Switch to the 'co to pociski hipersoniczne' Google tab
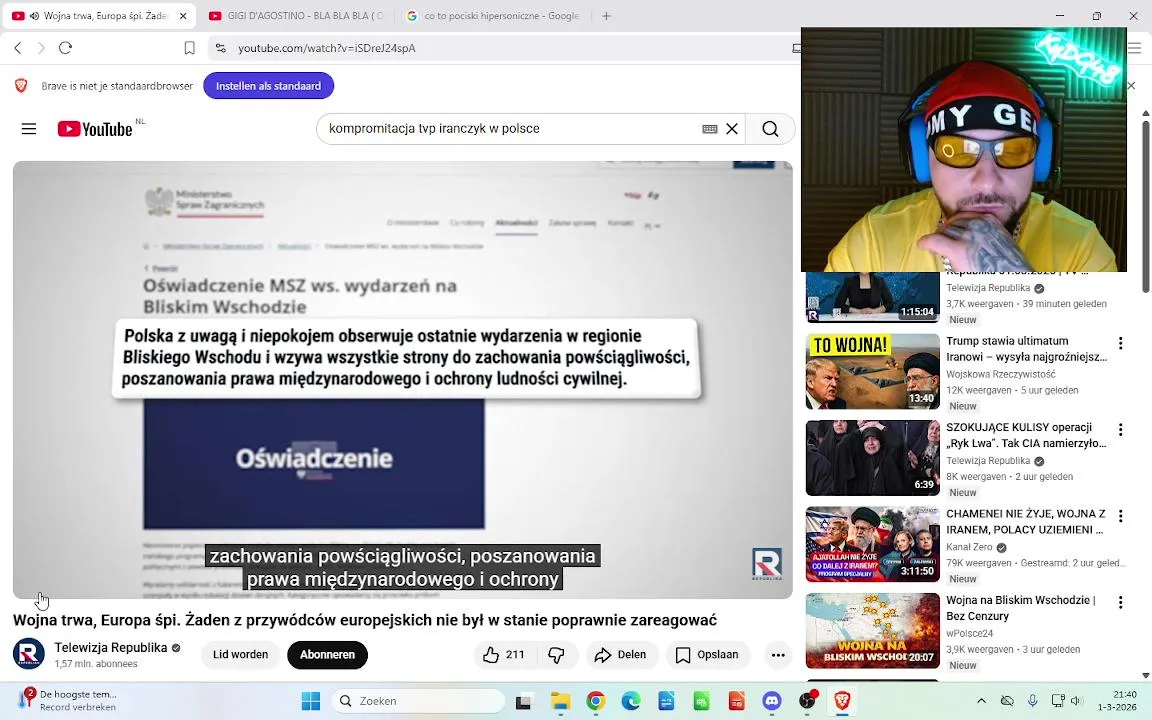 pos(494,15)
